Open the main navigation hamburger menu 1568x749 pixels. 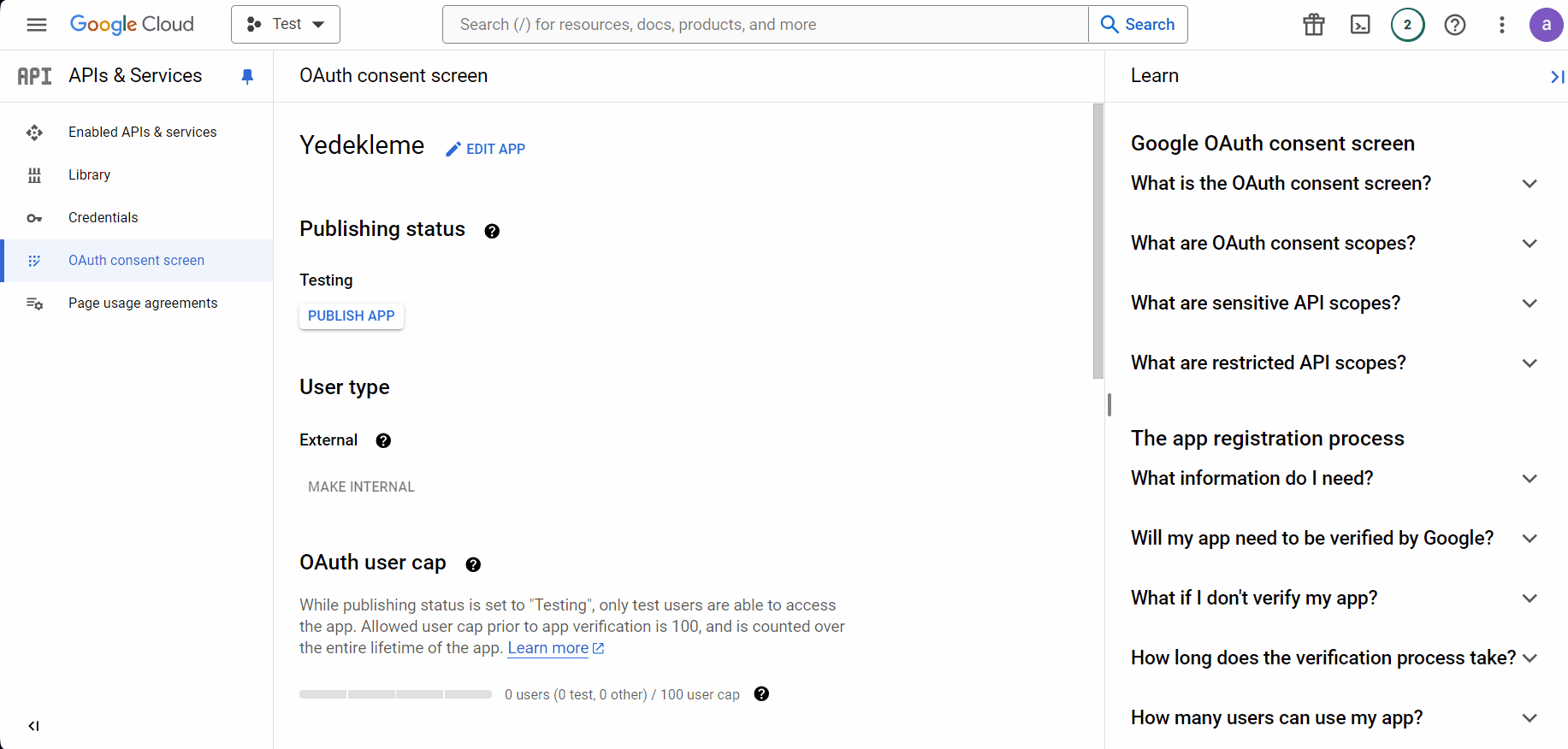coord(37,25)
